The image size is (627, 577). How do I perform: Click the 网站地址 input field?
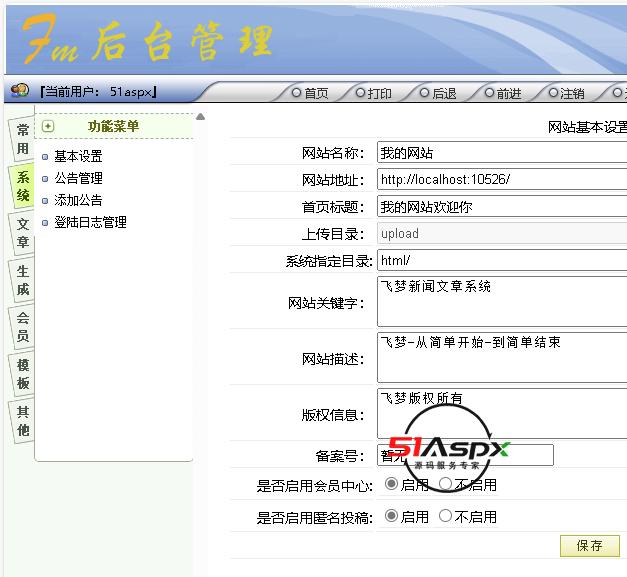pos(502,179)
